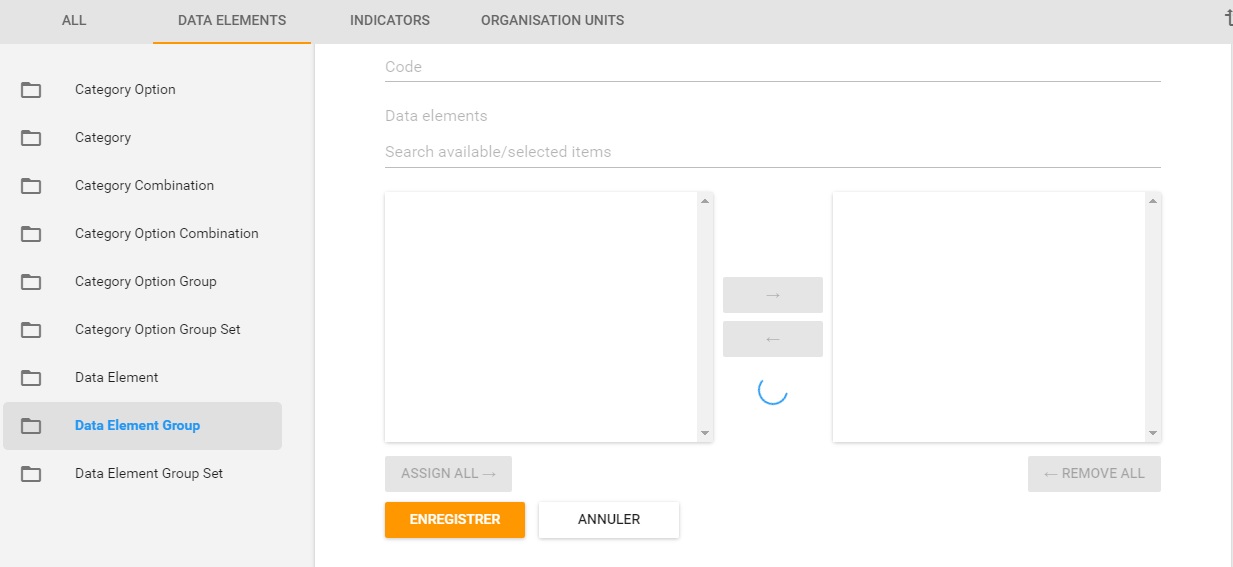Screen dimensions: 1233x567
Task: Open Category Option Combination in sidebar
Action: (x=166, y=234)
